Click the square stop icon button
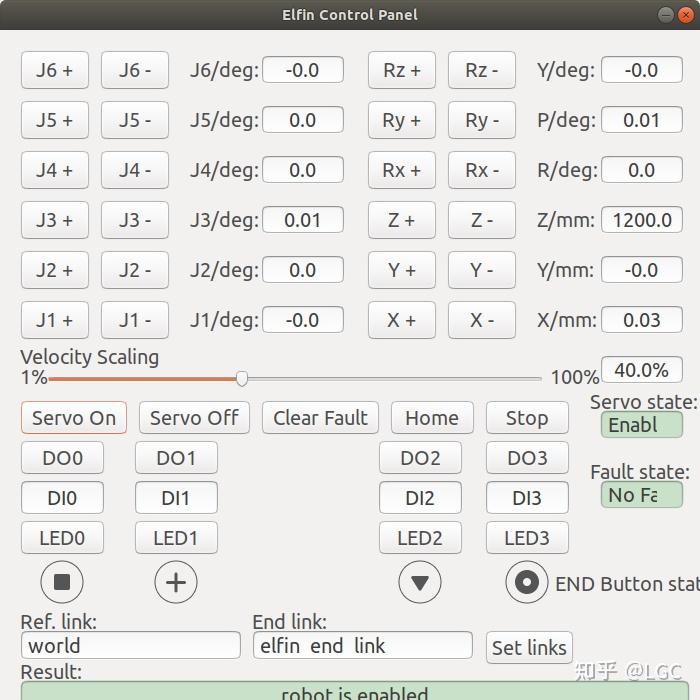The height and width of the screenshot is (700, 700). (x=62, y=582)
